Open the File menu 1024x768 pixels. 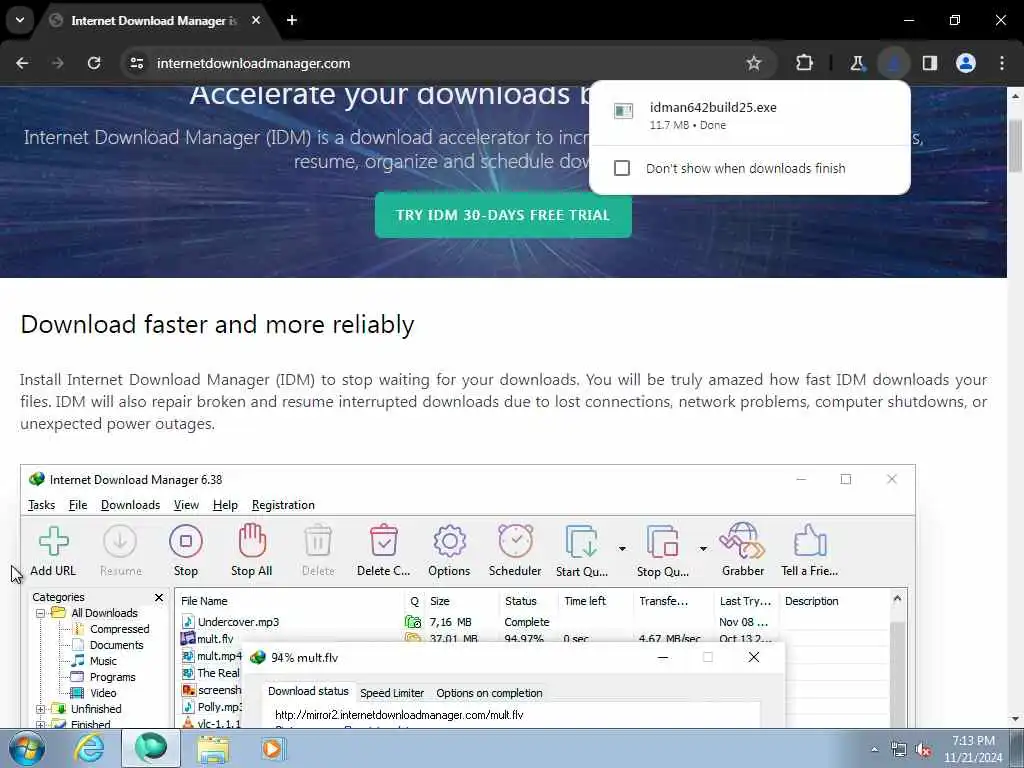78,505
